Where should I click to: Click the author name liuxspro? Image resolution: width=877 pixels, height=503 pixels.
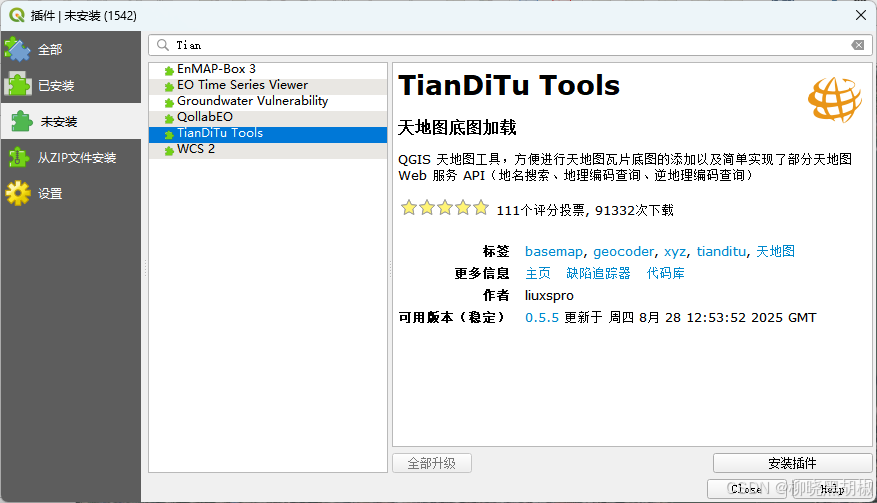click(x=549, y=295)
